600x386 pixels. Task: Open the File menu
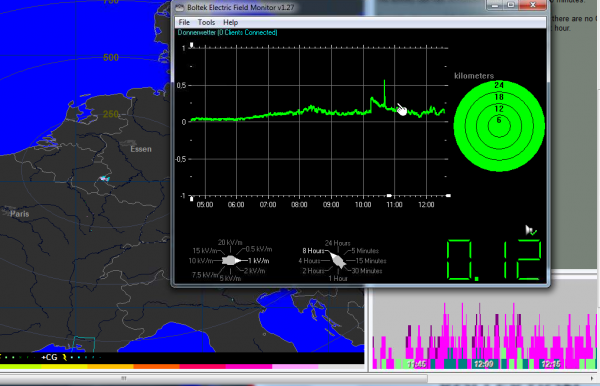coord(184,23)
